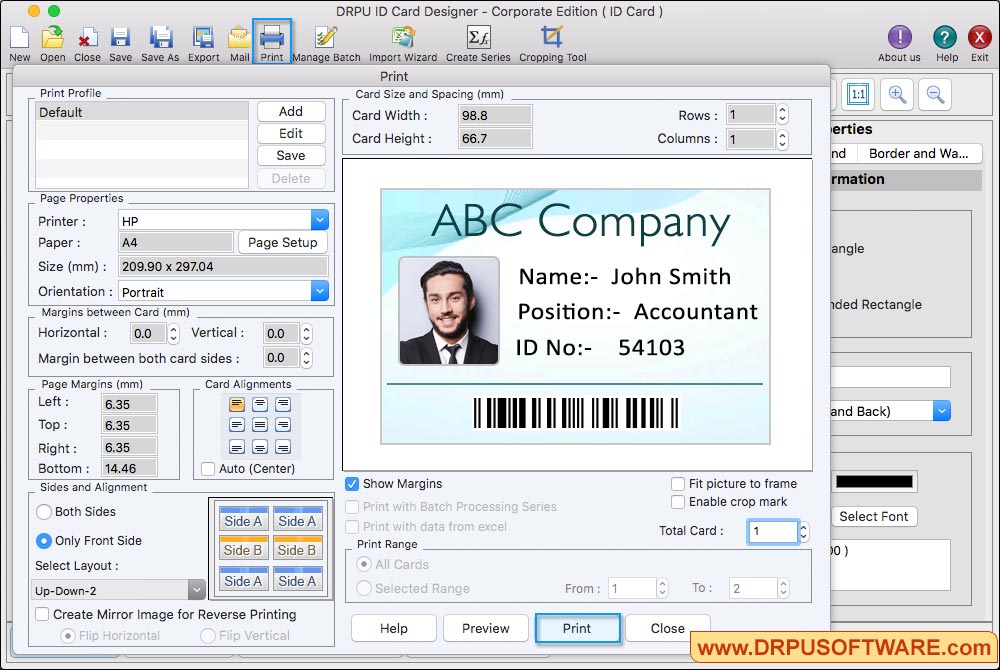Uncheck the Show Margins checkbox
This screenshot has width=1000, height=670.
click(352, 484)
